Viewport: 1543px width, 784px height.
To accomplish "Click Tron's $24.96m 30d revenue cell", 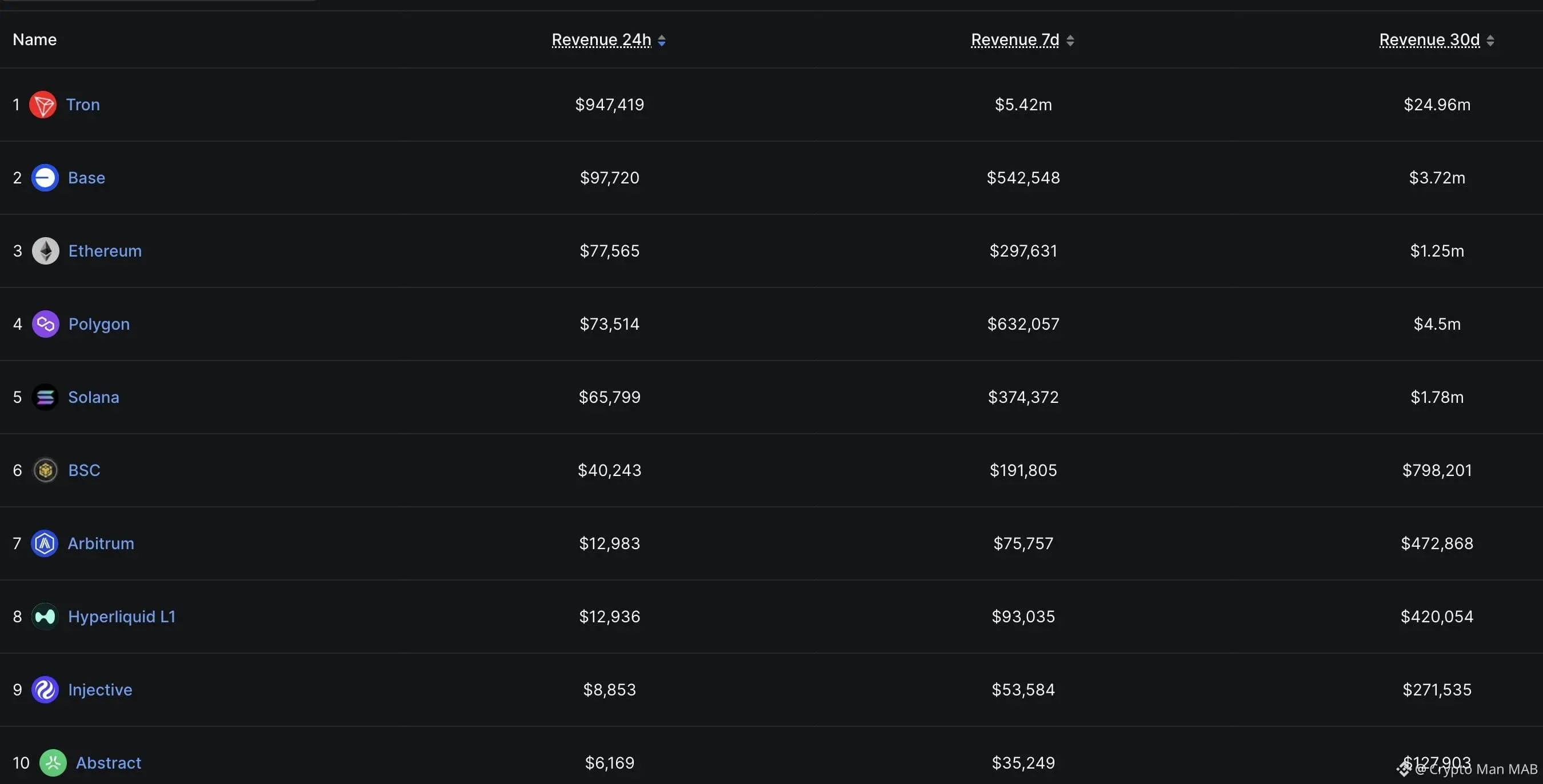I will coord(1436,105).
